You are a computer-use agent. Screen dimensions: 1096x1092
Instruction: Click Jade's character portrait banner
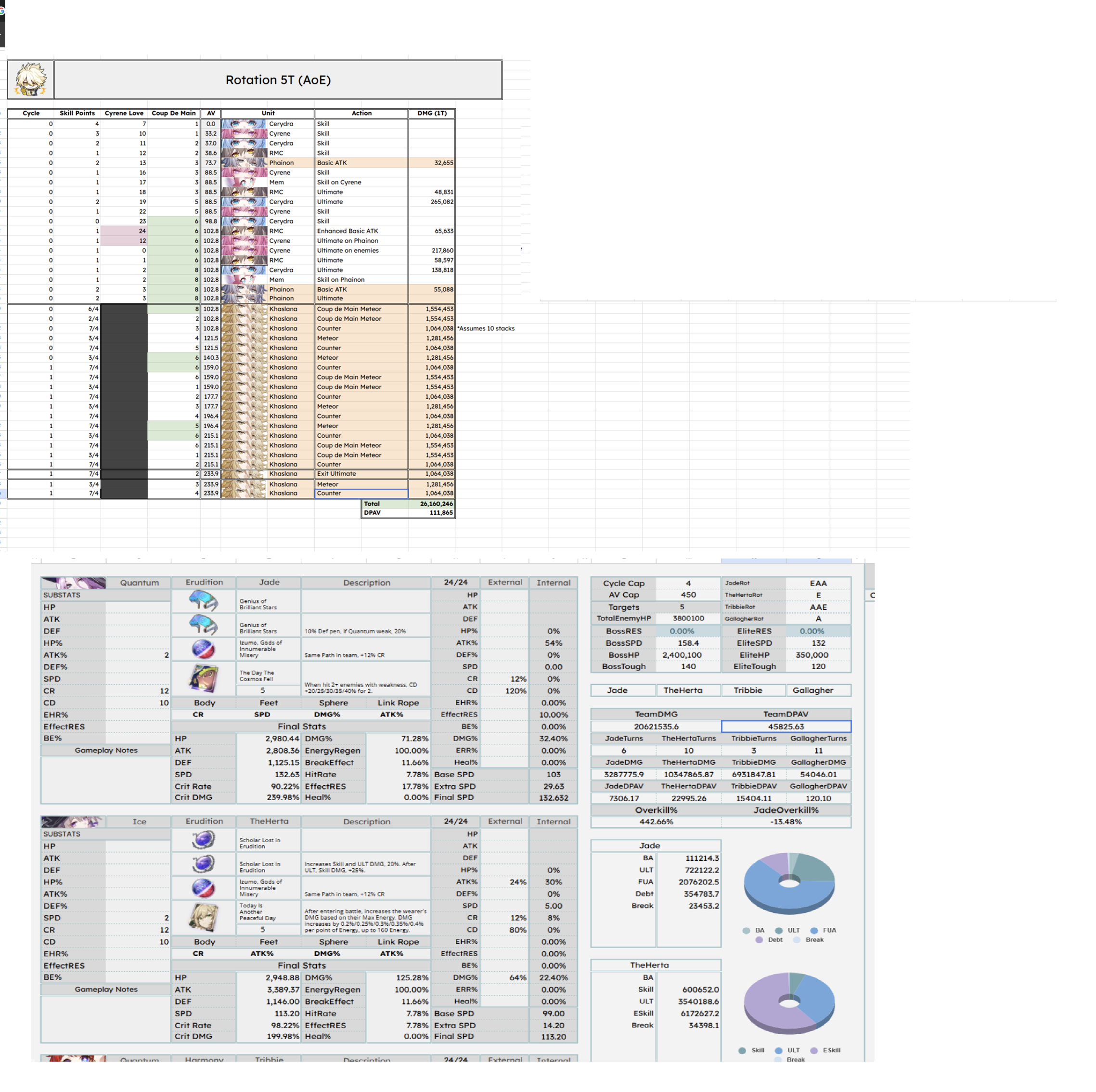[73, 582]
